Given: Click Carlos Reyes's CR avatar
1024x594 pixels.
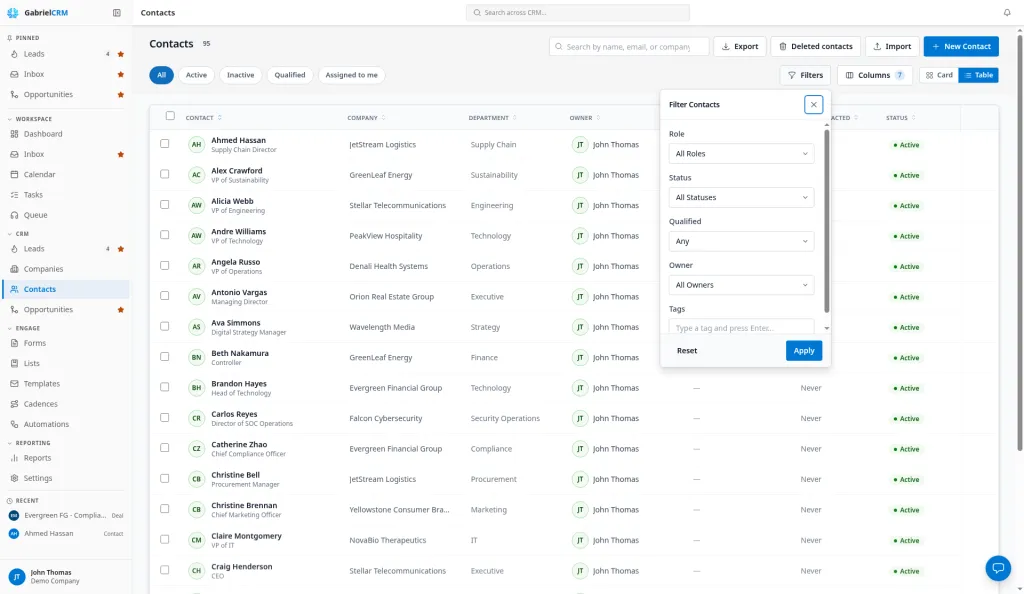Looking at the screenshot, I should (x=197, y=418).
